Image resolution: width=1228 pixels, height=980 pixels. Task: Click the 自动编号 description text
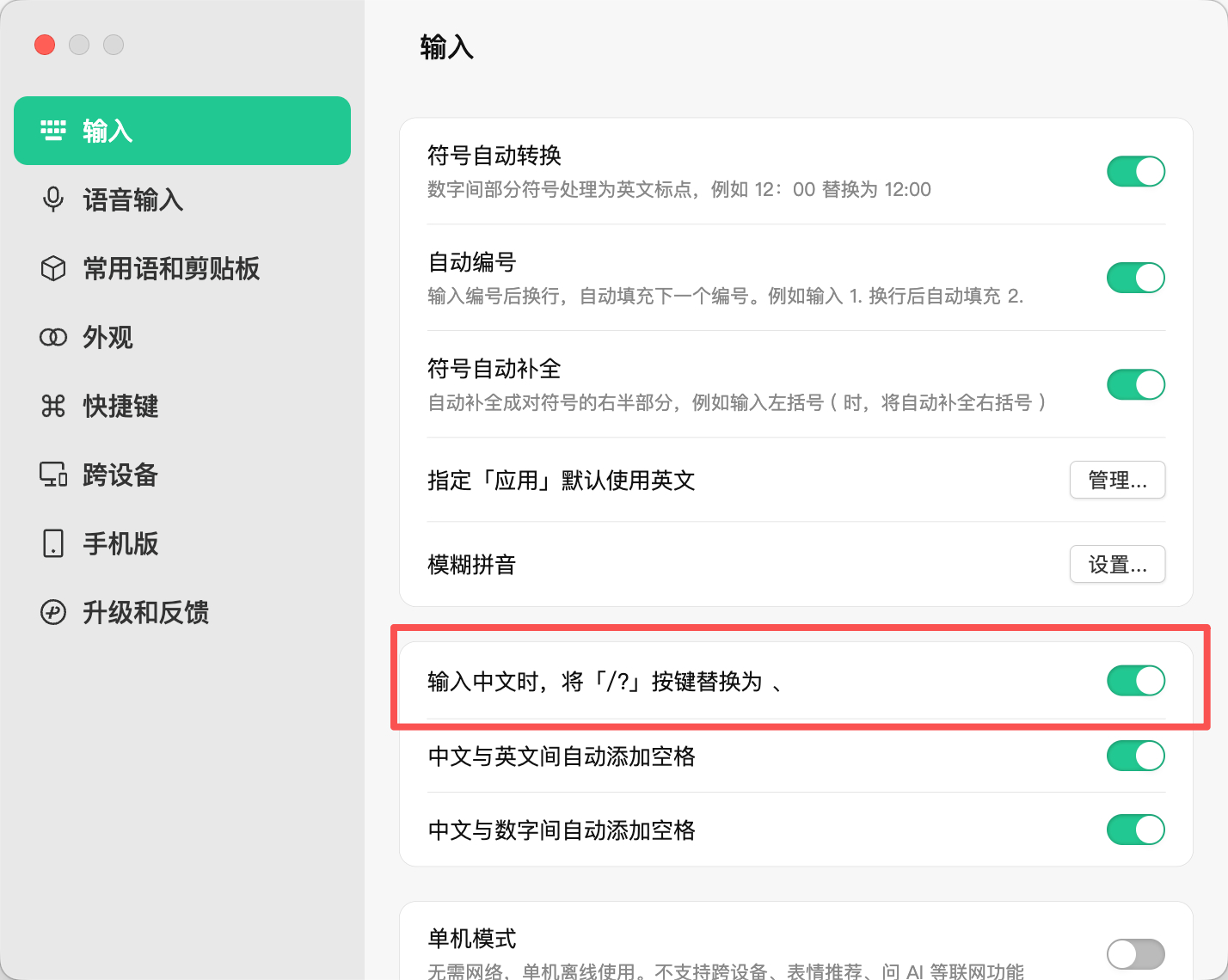(726, 296)
